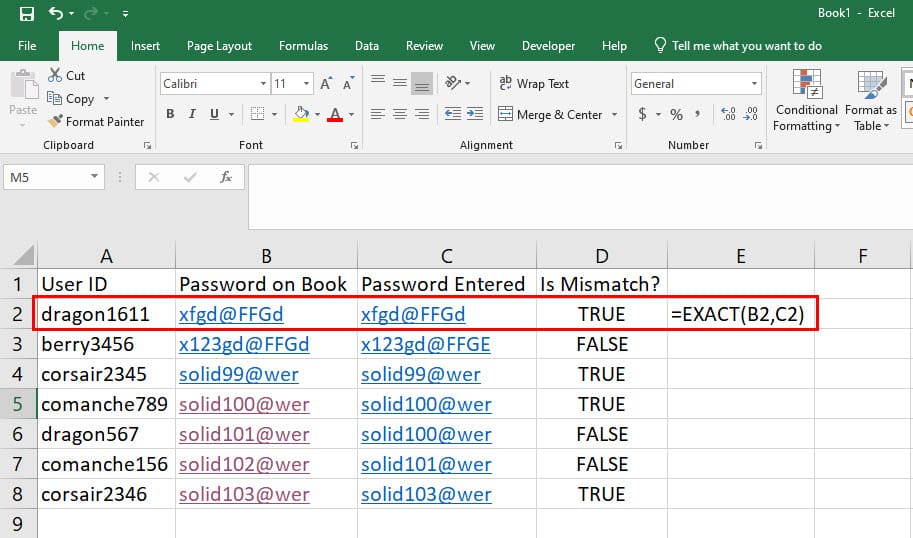This screenshot has width=913, height=538.
Task: Open the File tab
Action: pos(27,46)
